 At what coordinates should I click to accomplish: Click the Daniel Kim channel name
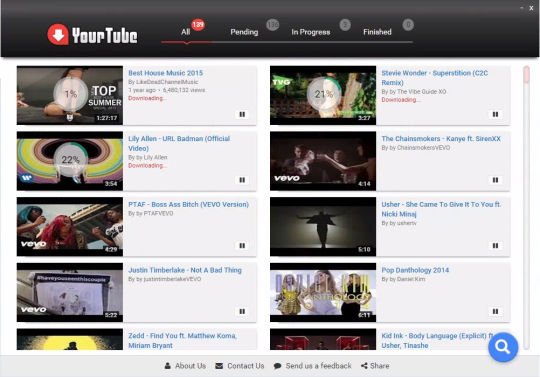[411, 279]
